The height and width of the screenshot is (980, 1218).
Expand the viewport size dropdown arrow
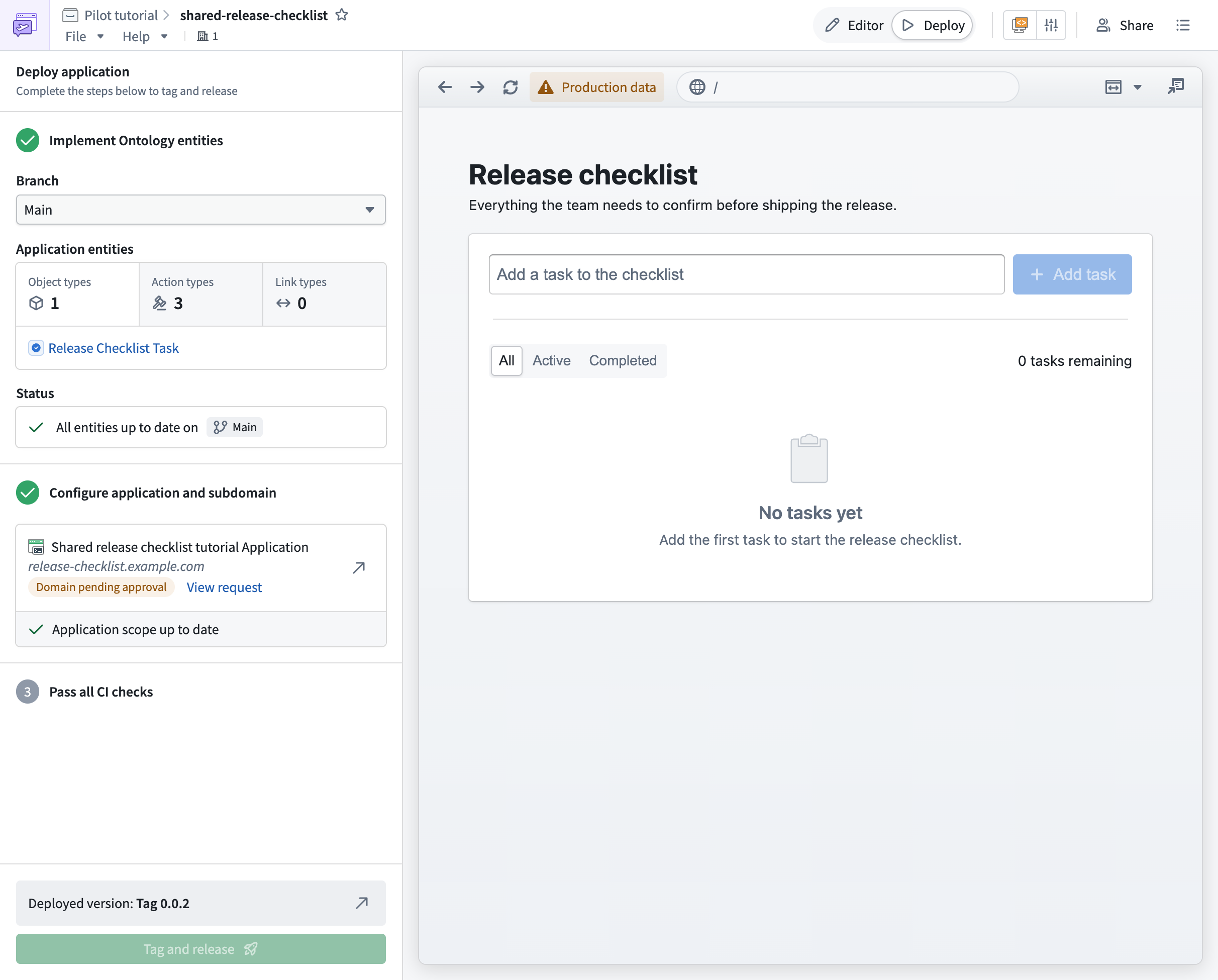1138,87
